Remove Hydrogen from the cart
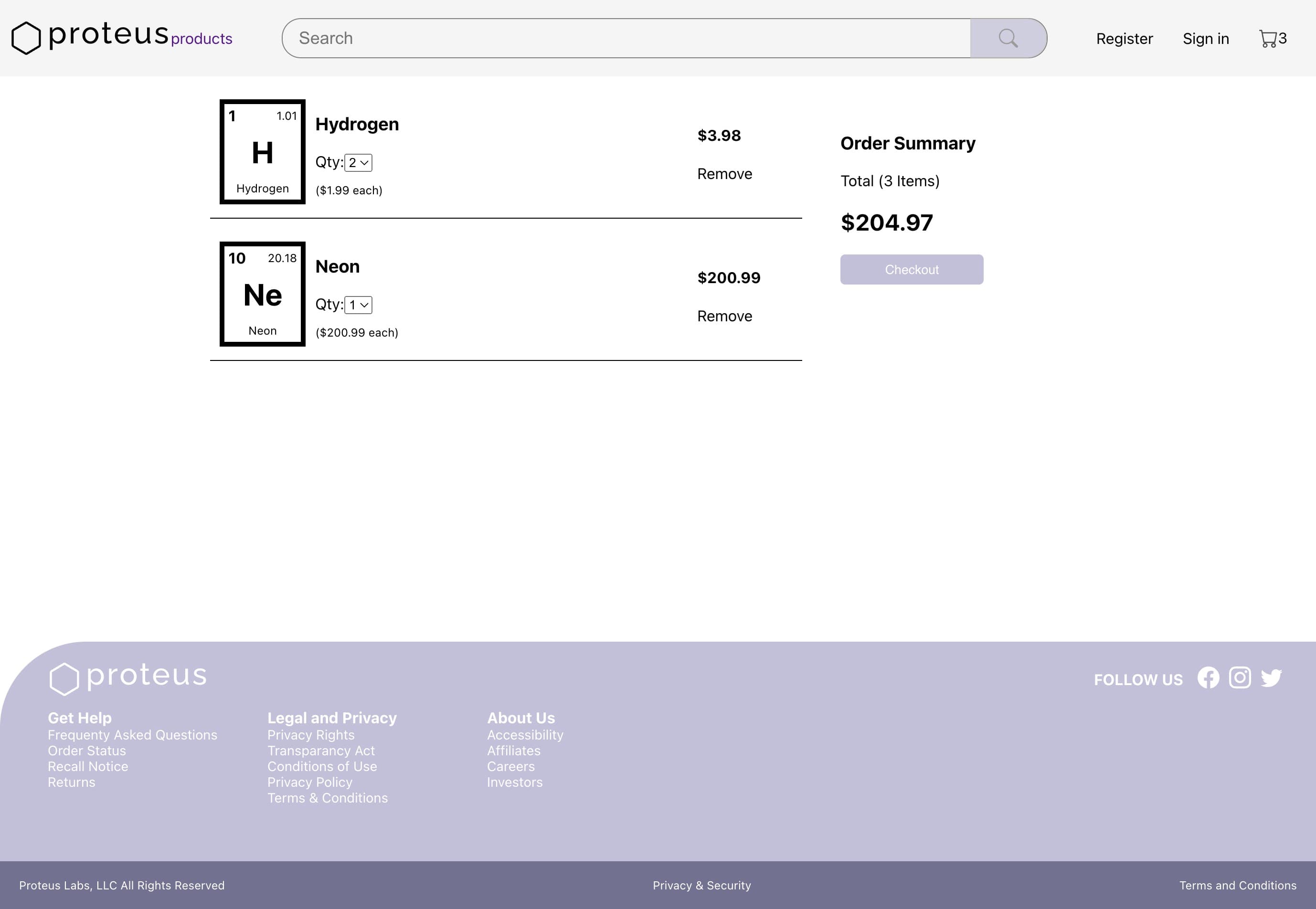 pyautogui.click(x=724, y=174)
